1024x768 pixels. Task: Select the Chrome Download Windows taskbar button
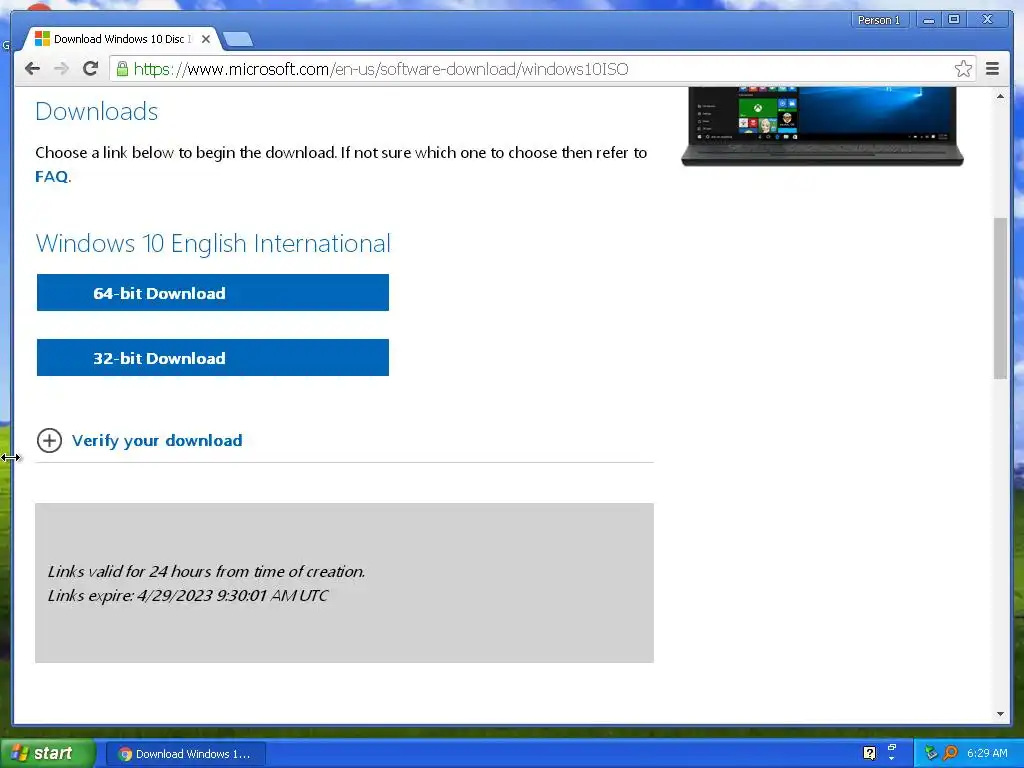pyautogui.click(x=185, y=754)
